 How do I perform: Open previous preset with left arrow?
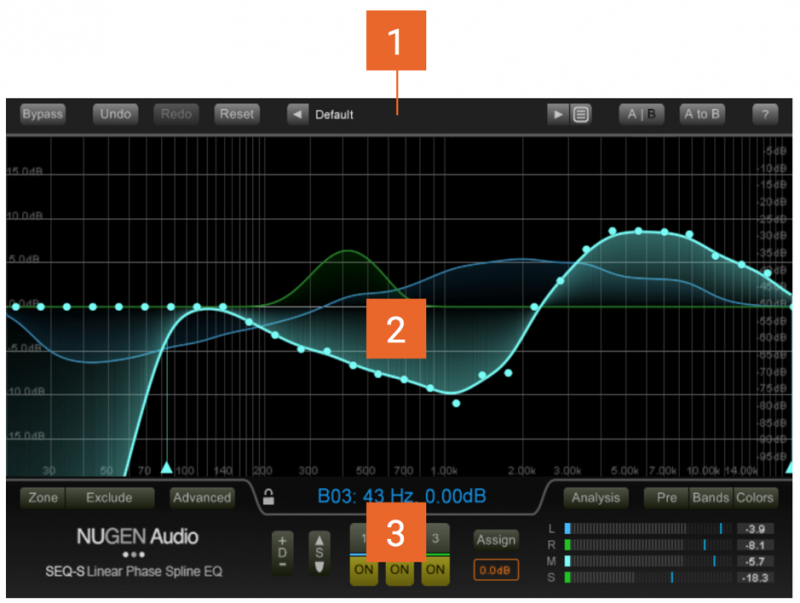296,114
